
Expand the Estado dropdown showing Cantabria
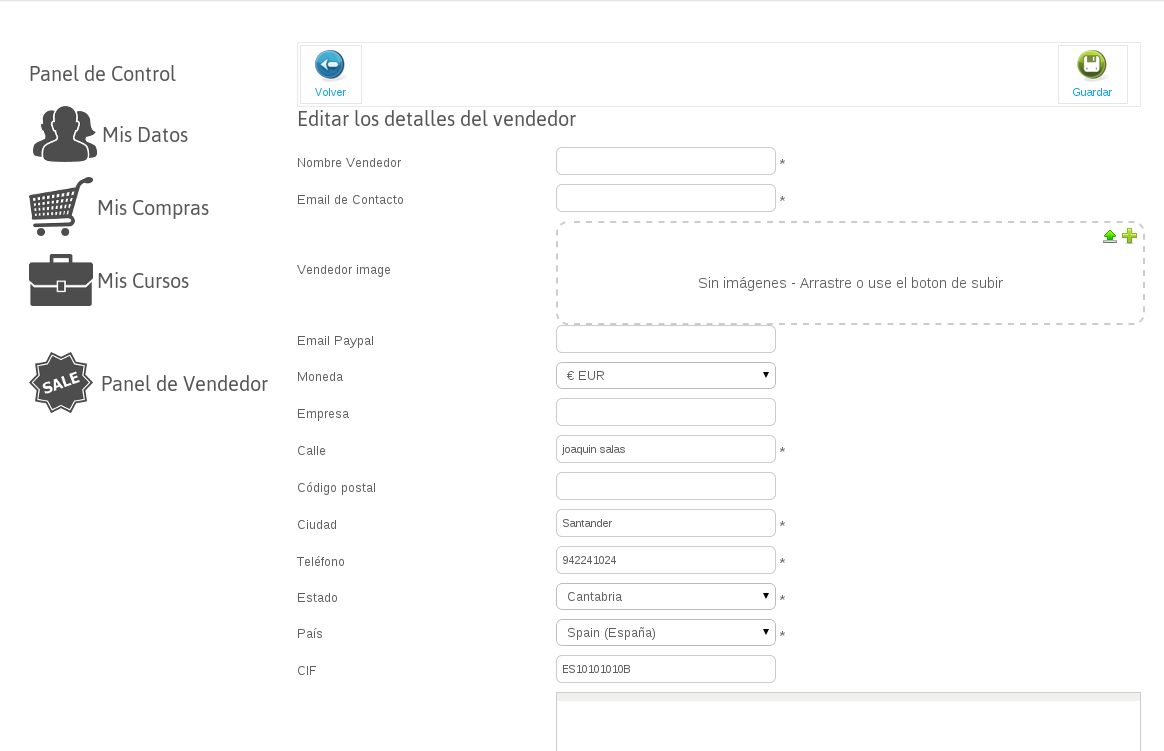click(x=666, y=597)
